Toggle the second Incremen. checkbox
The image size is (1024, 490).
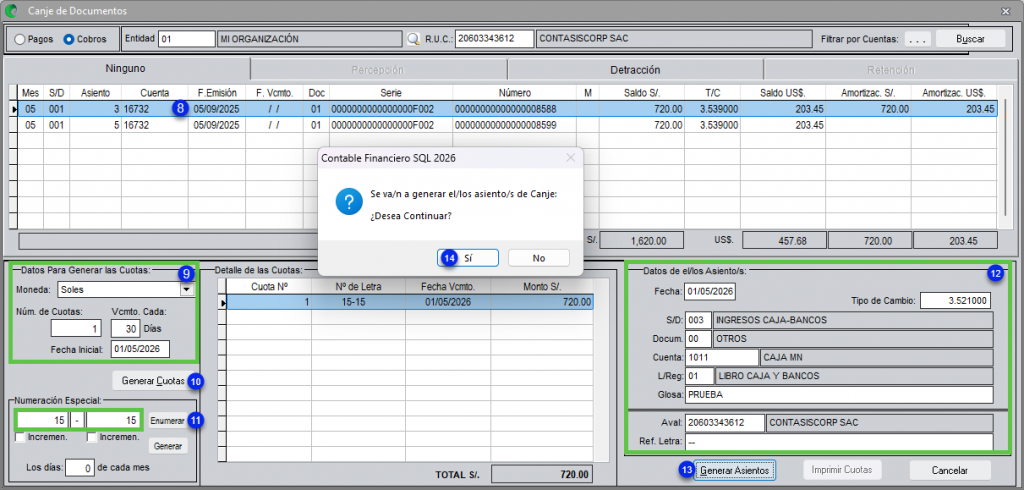click(93, 437)
